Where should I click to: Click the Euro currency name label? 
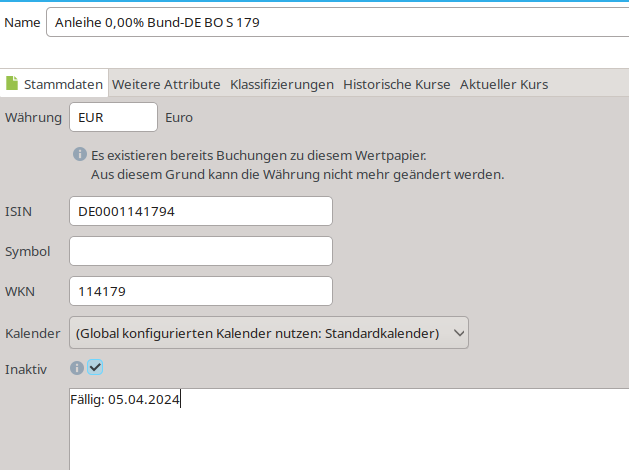(179, 117)
